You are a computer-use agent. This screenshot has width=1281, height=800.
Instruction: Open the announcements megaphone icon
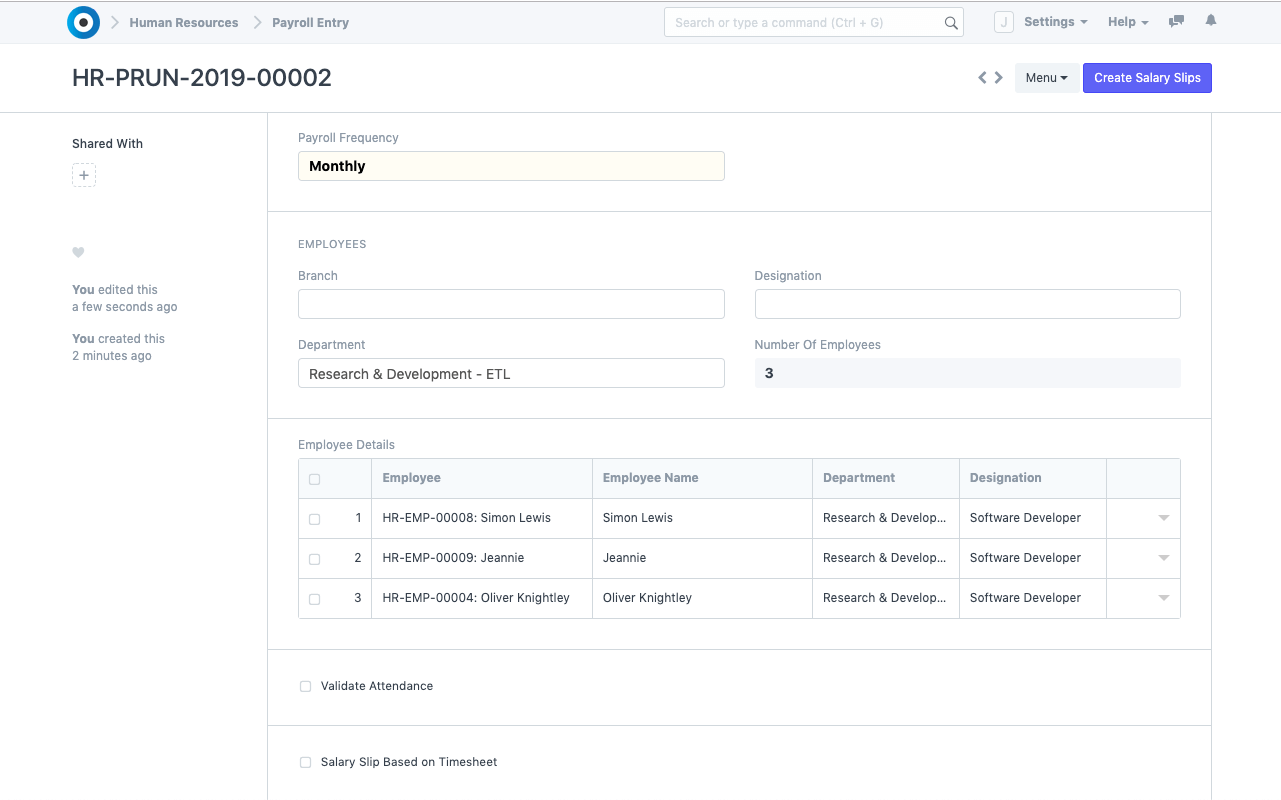click(1175, 20)
